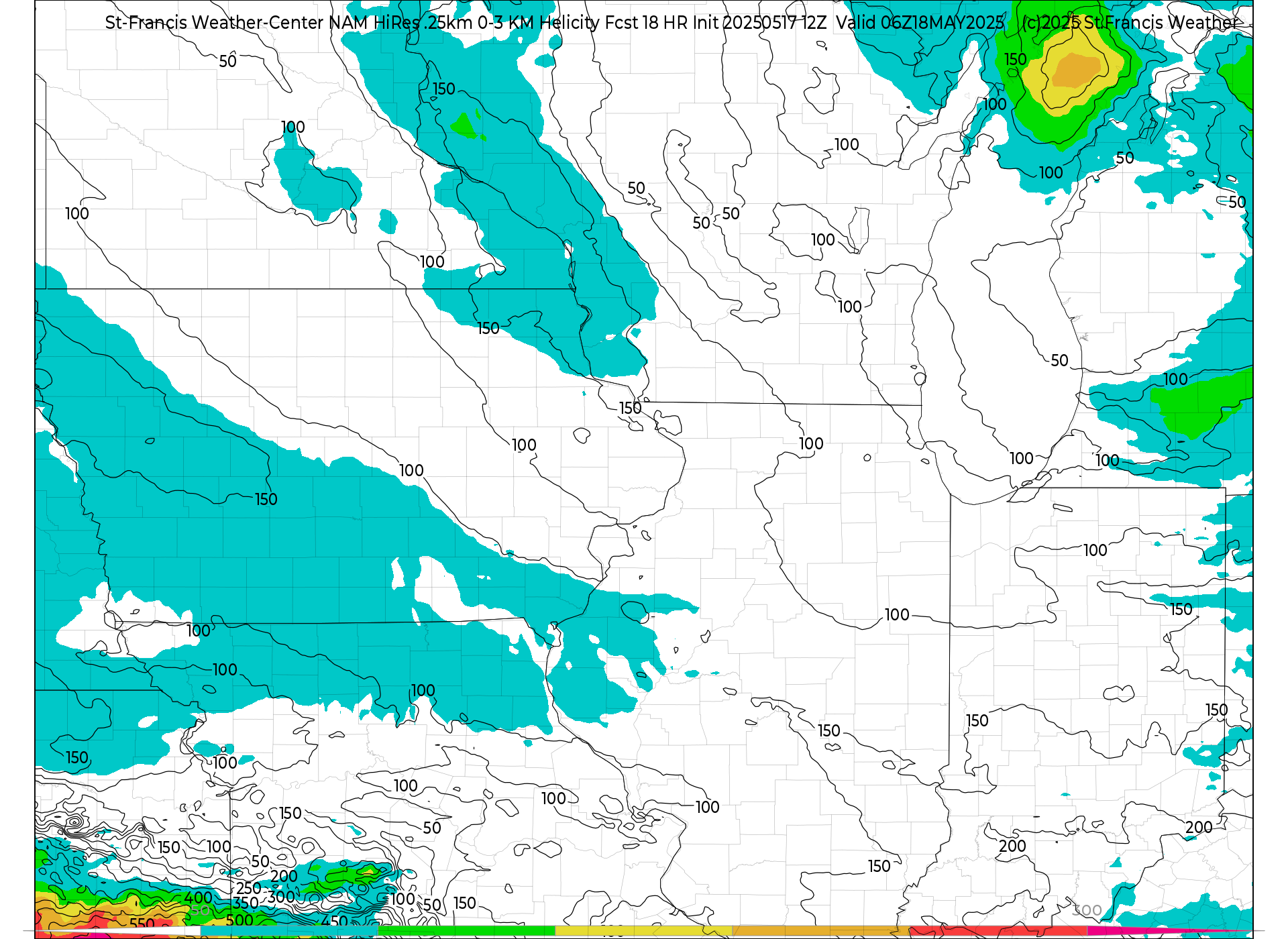Click "NAM HiRes .25km" in the map title
1288x939 pixels.
point(401,23)
